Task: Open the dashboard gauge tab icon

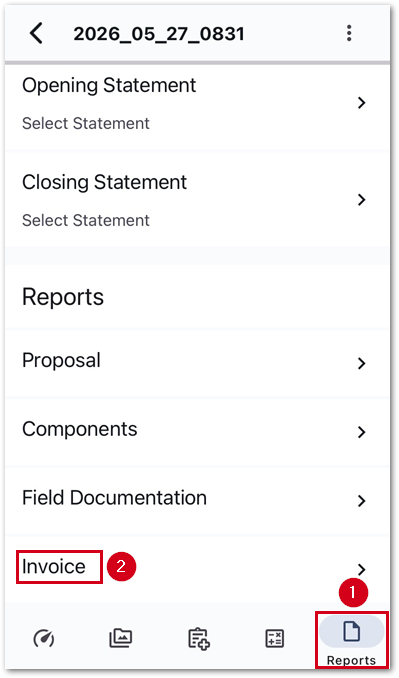Action: pos(44,639)
